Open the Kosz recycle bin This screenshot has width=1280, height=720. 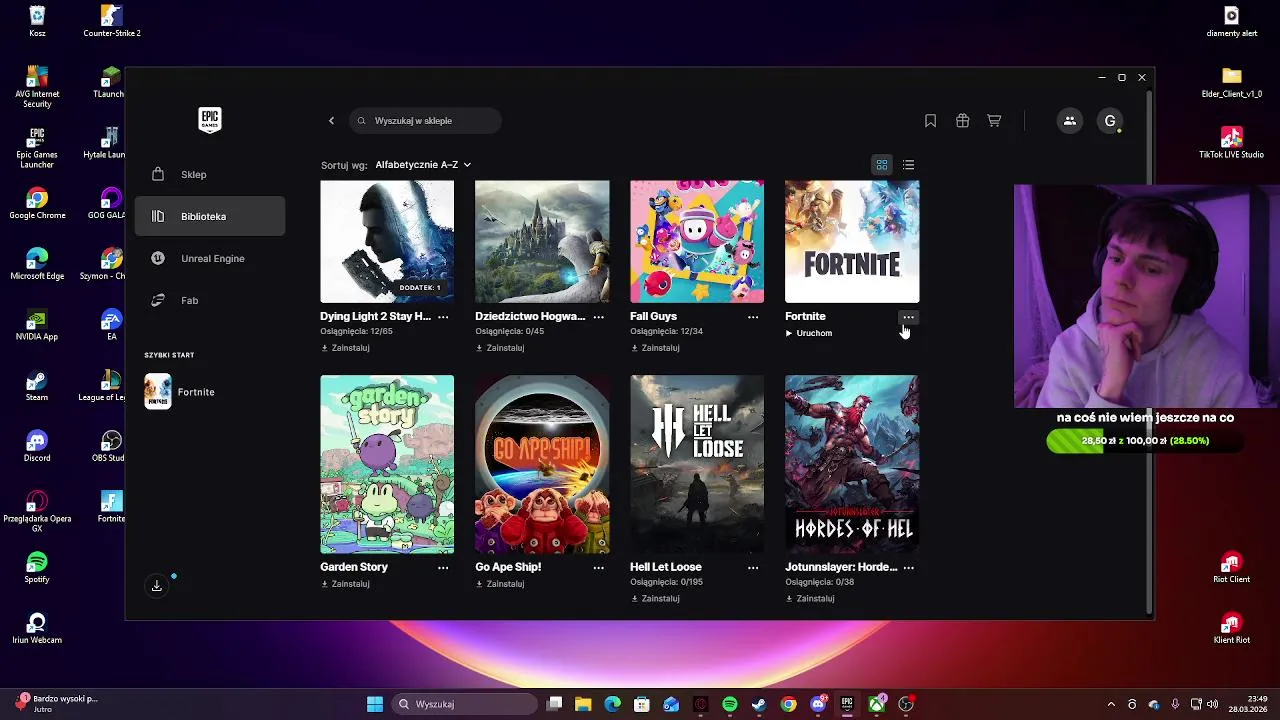coord(37,22)
